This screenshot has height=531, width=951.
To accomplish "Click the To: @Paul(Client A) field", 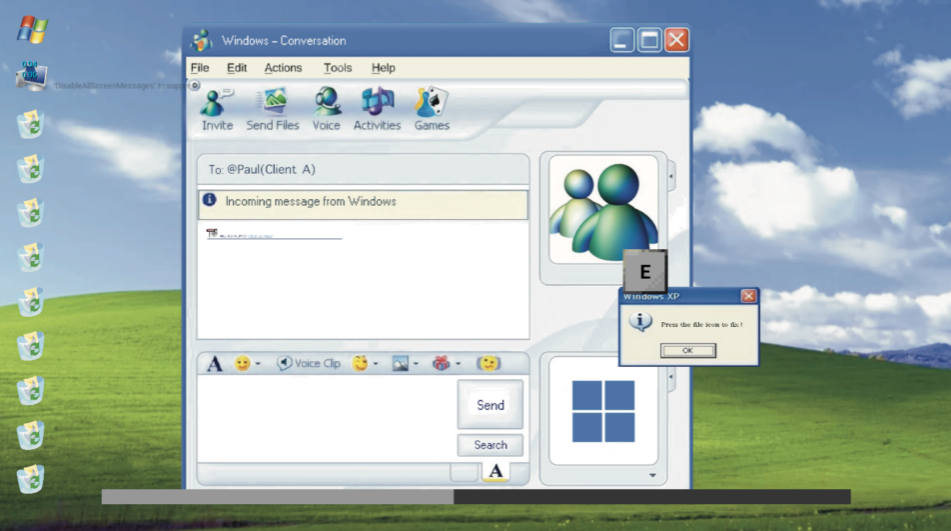I will (363, 169).
